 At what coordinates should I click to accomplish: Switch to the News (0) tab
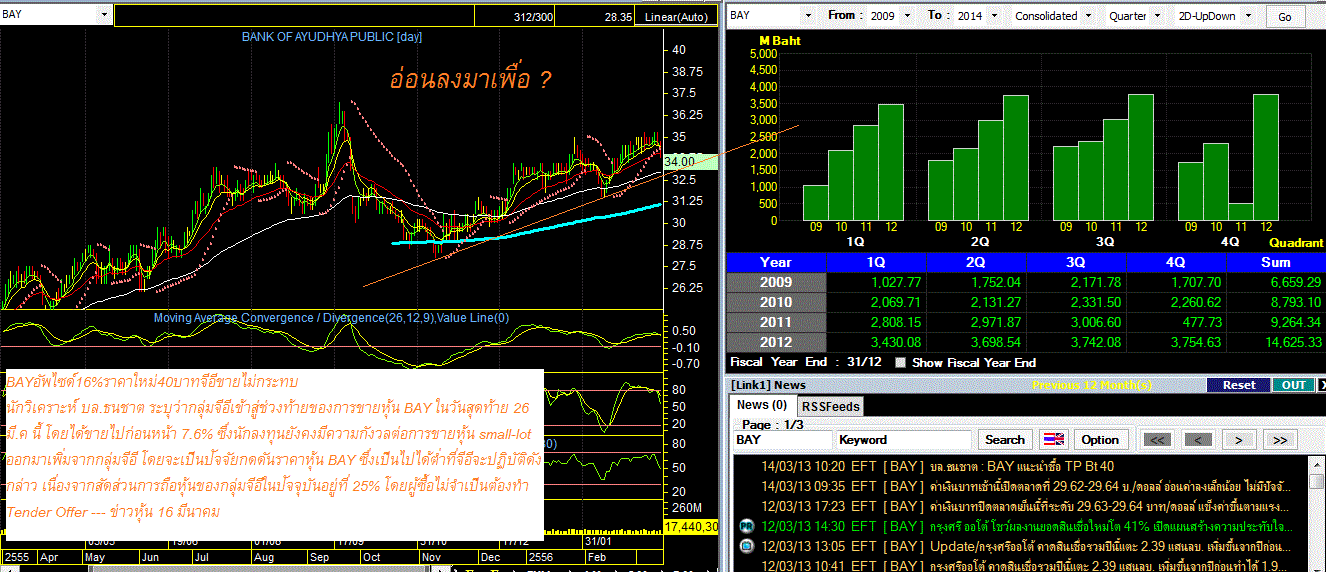(x=761, y=405)
